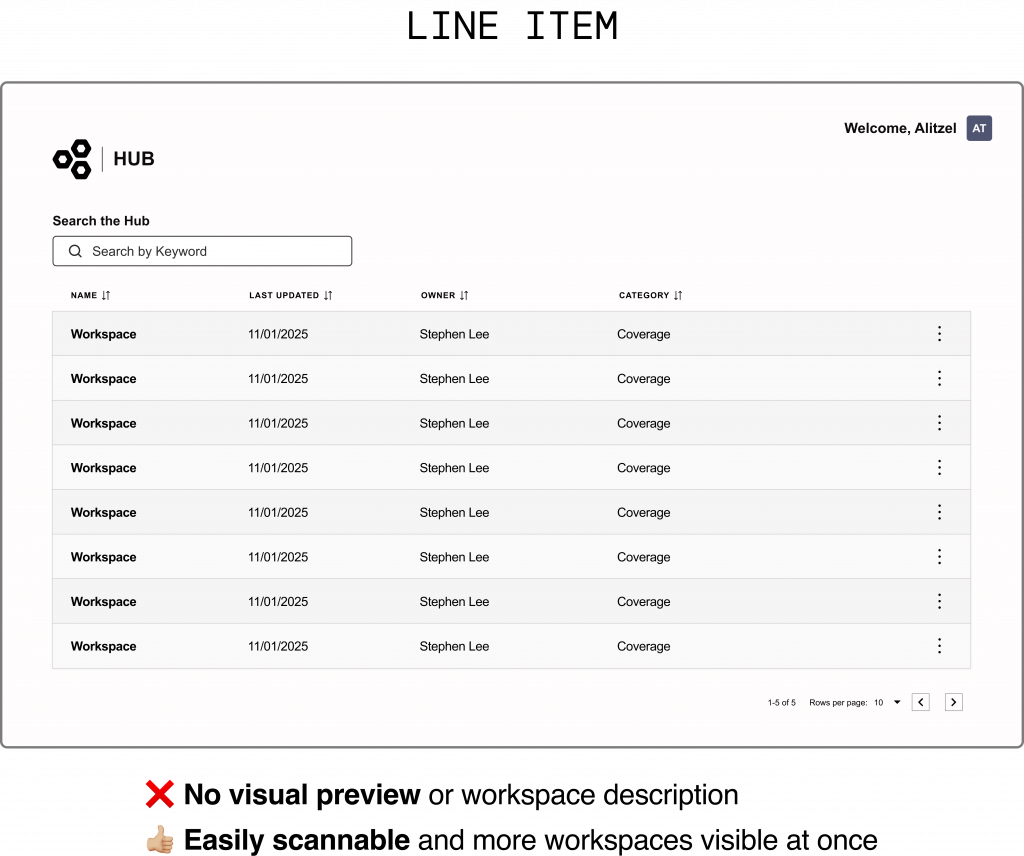
Task: Open three-dot menu for first Workspace row
Action: (939, 334)
